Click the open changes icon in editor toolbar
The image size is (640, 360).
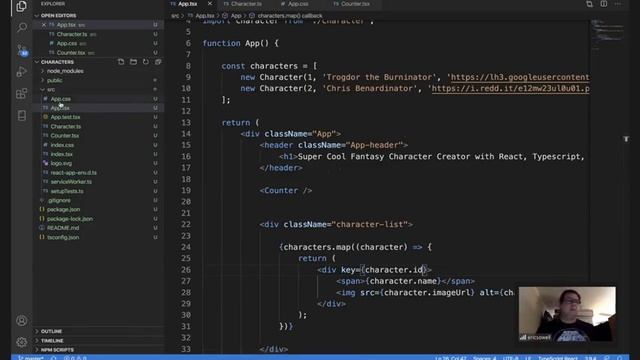(x=589, y=4)
